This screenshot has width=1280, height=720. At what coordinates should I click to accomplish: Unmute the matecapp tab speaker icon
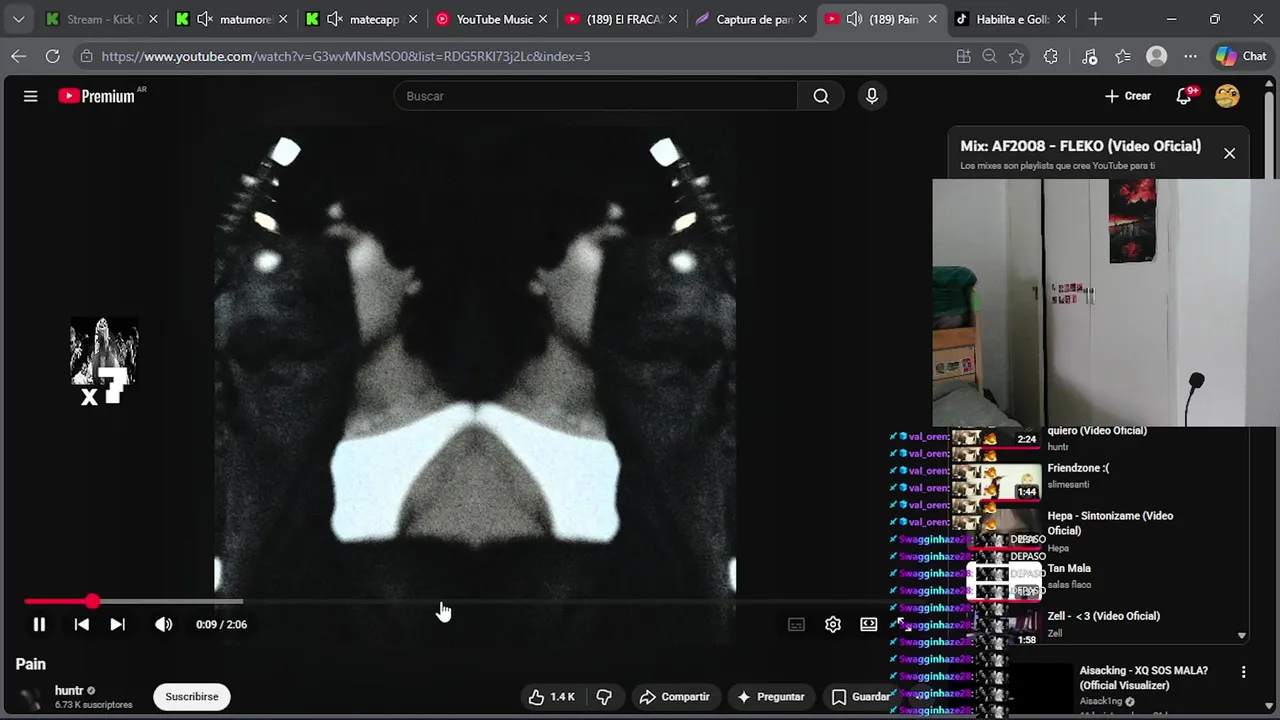tap(334, 19)
